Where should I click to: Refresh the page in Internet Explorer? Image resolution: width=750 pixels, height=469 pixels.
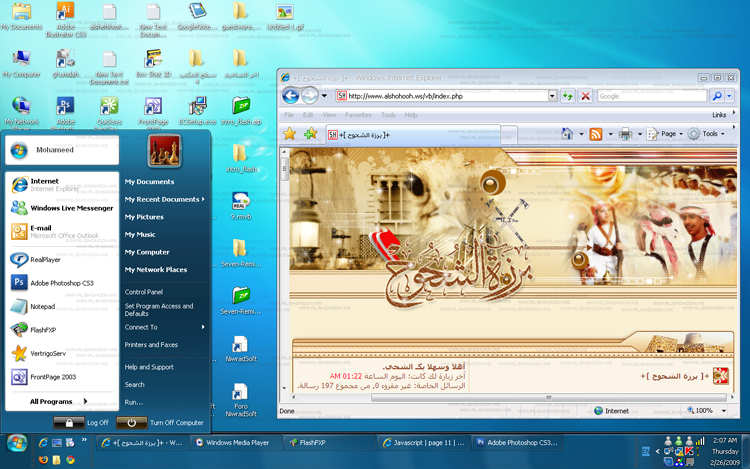click(568, 96)
